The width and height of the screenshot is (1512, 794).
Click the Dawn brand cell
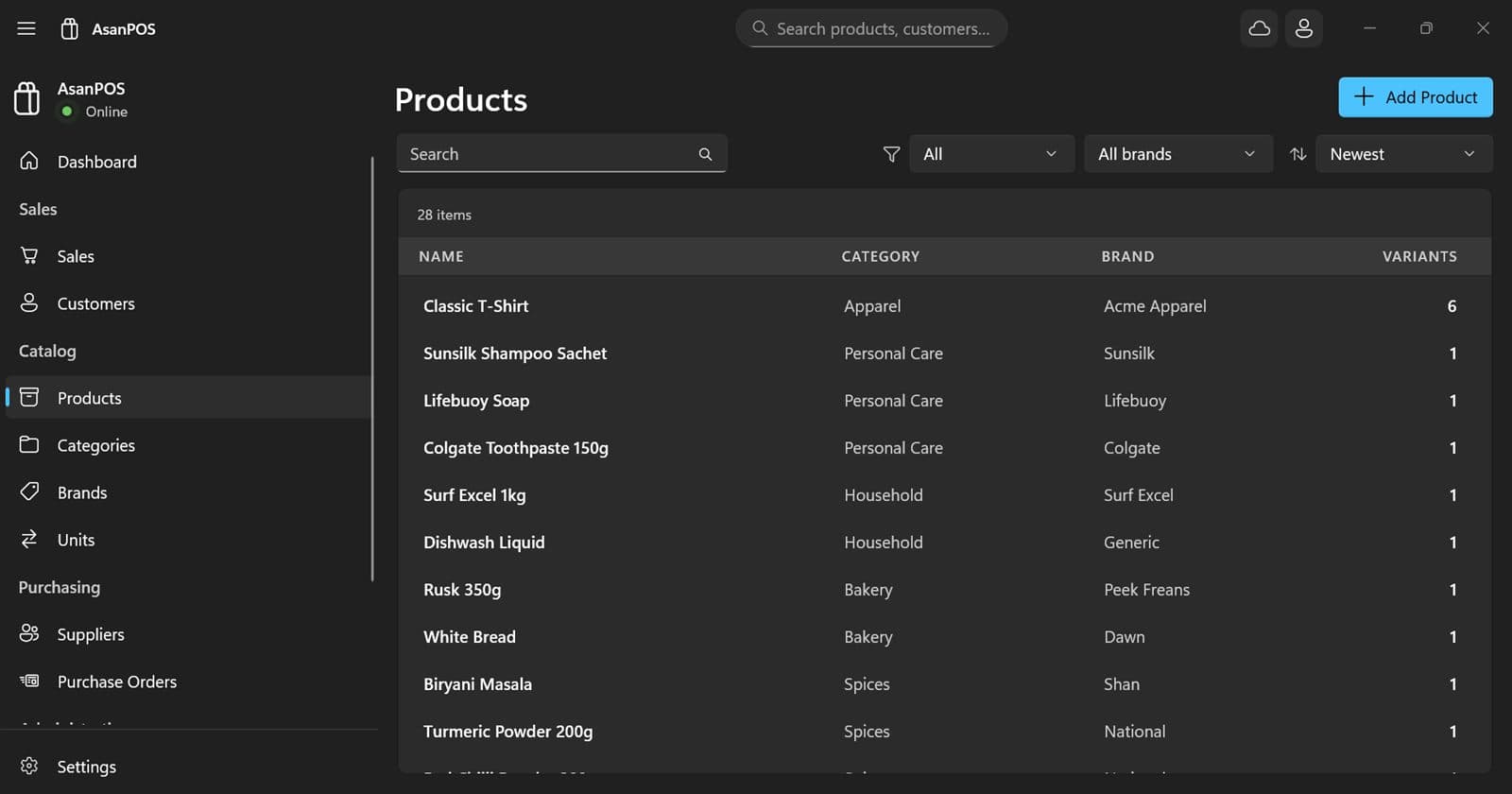[x=1125, y=637]
